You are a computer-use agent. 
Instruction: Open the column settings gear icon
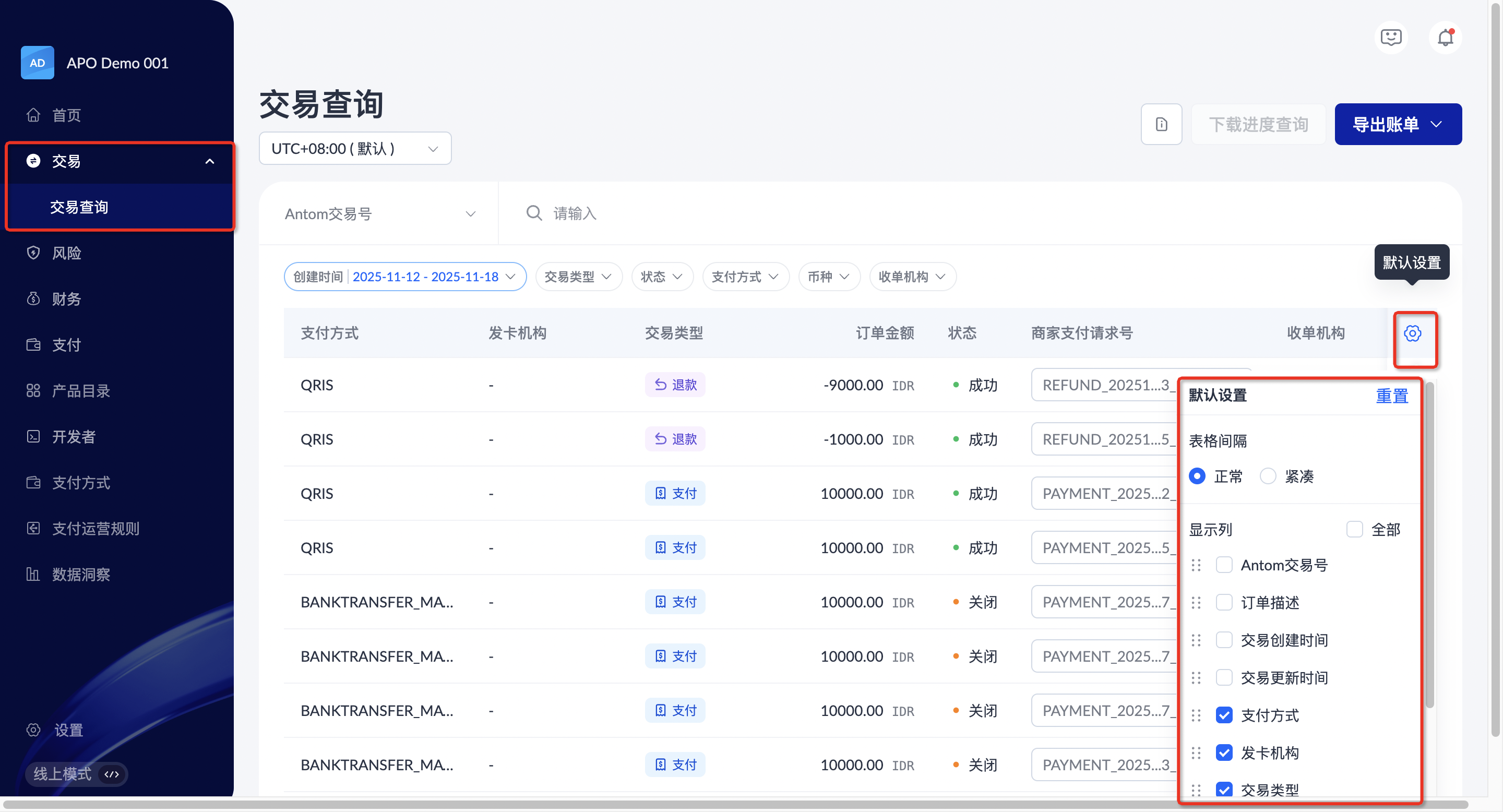1412,333
